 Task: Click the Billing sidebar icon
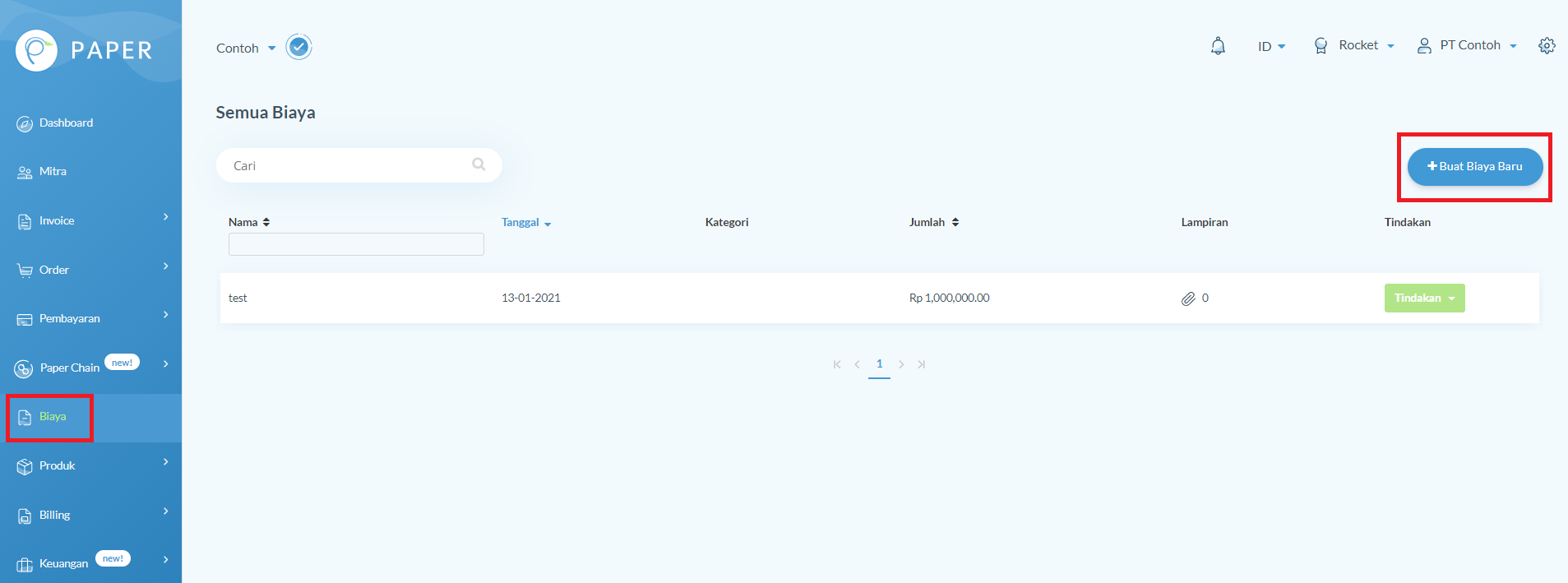(x=25, y=516)
